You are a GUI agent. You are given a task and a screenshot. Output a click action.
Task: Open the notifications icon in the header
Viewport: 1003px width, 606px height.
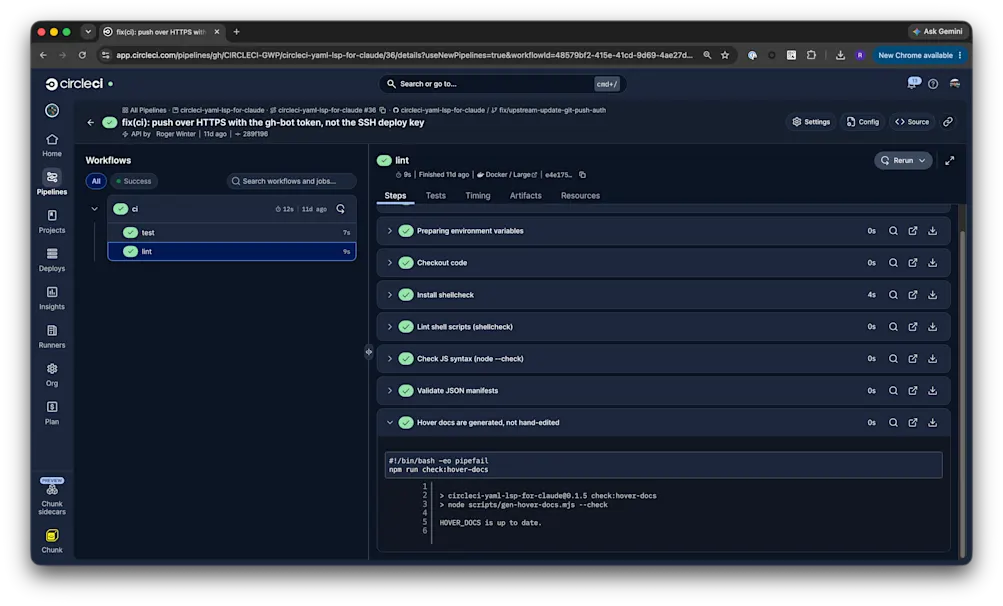point(913,83)
